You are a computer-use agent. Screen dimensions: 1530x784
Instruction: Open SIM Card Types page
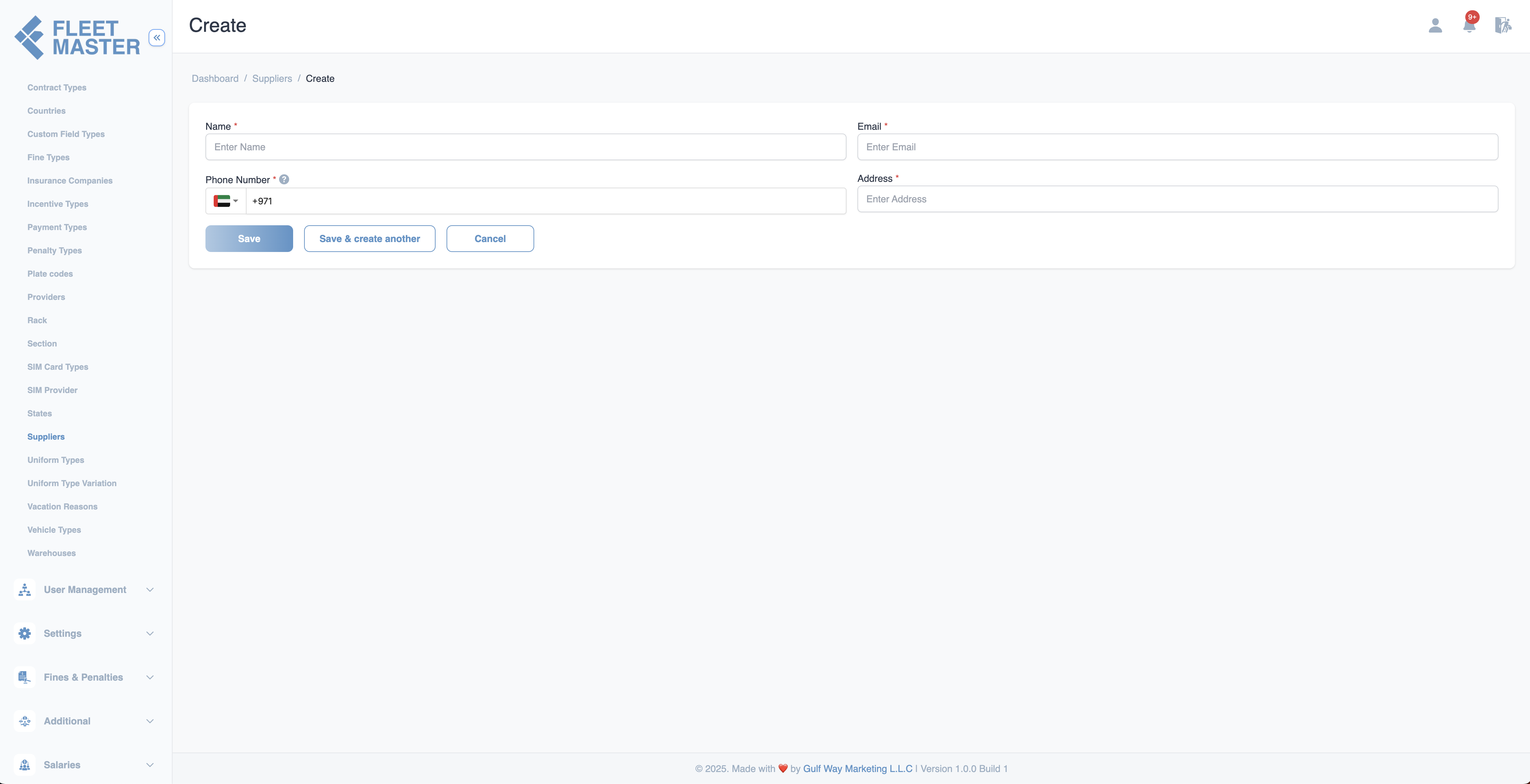pyautogui.click(x=58, y=366)
